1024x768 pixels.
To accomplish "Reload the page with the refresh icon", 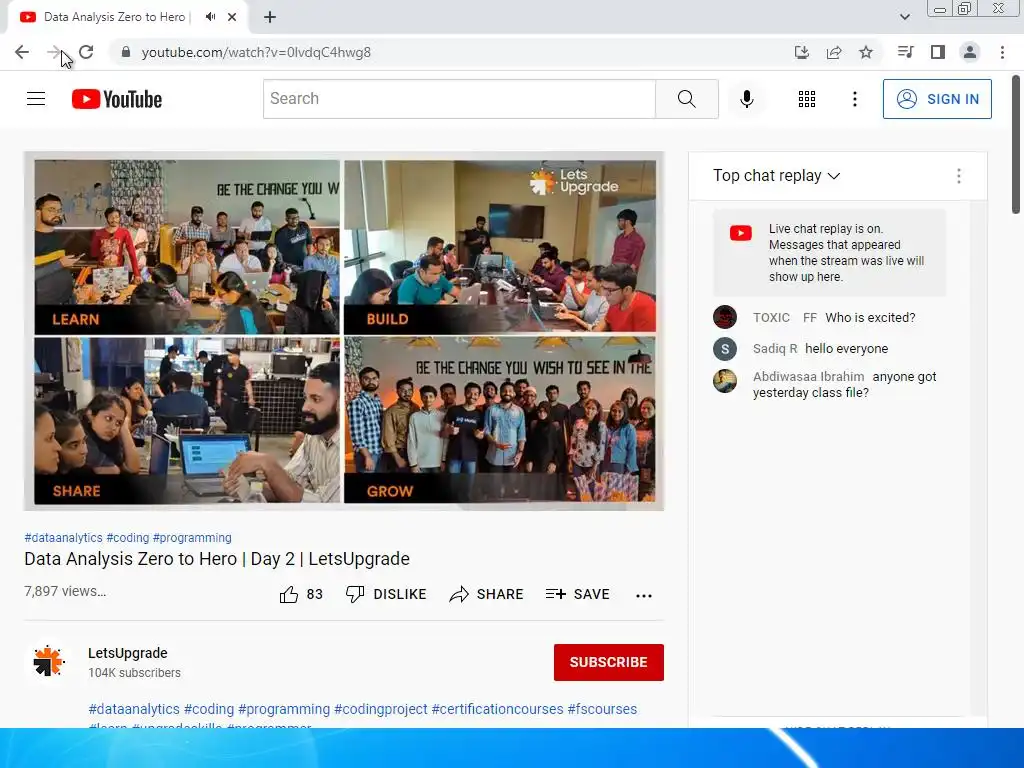I will (86, 52).
